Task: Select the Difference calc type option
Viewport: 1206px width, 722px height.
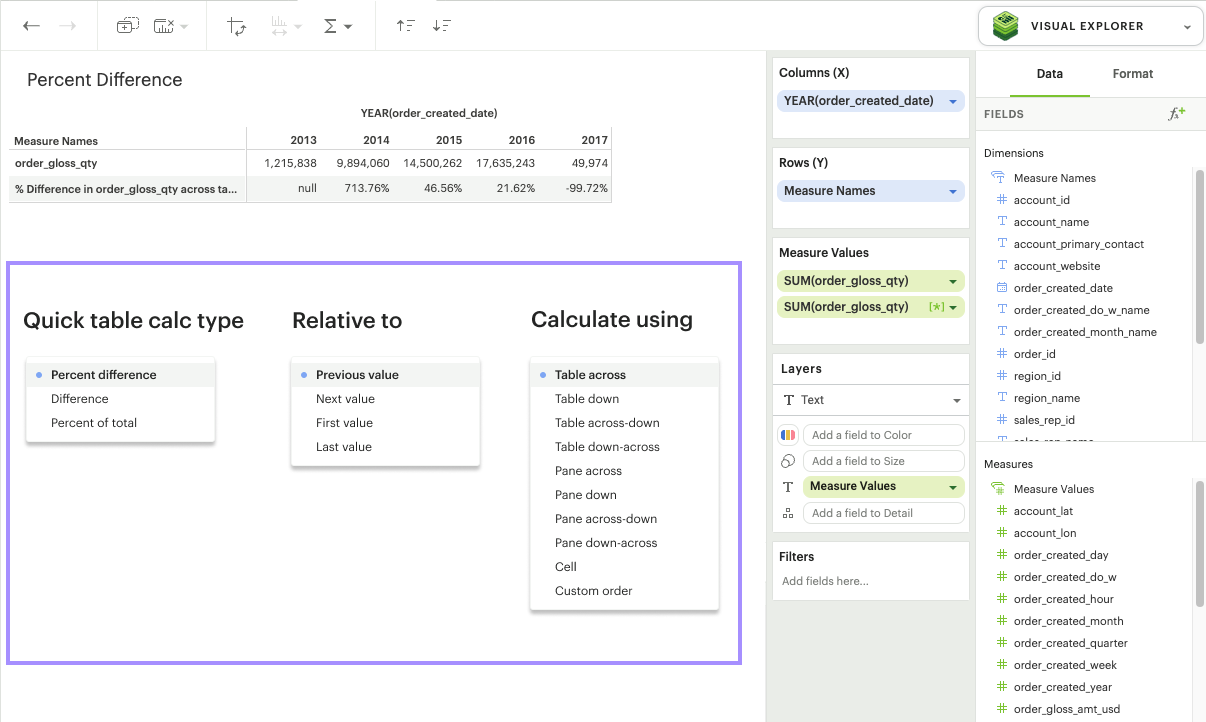Action: point(80,399)
